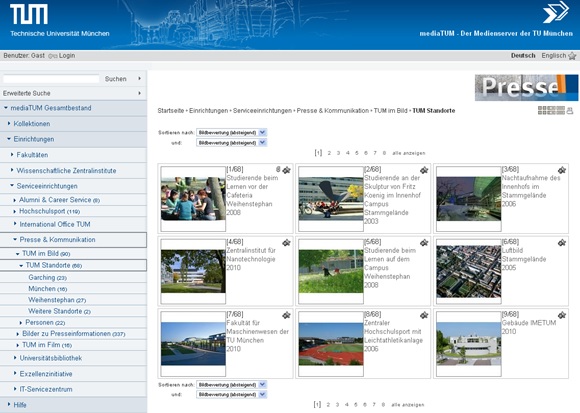Click the mediaTUM double-arrow logo icon

coord(556,12)
